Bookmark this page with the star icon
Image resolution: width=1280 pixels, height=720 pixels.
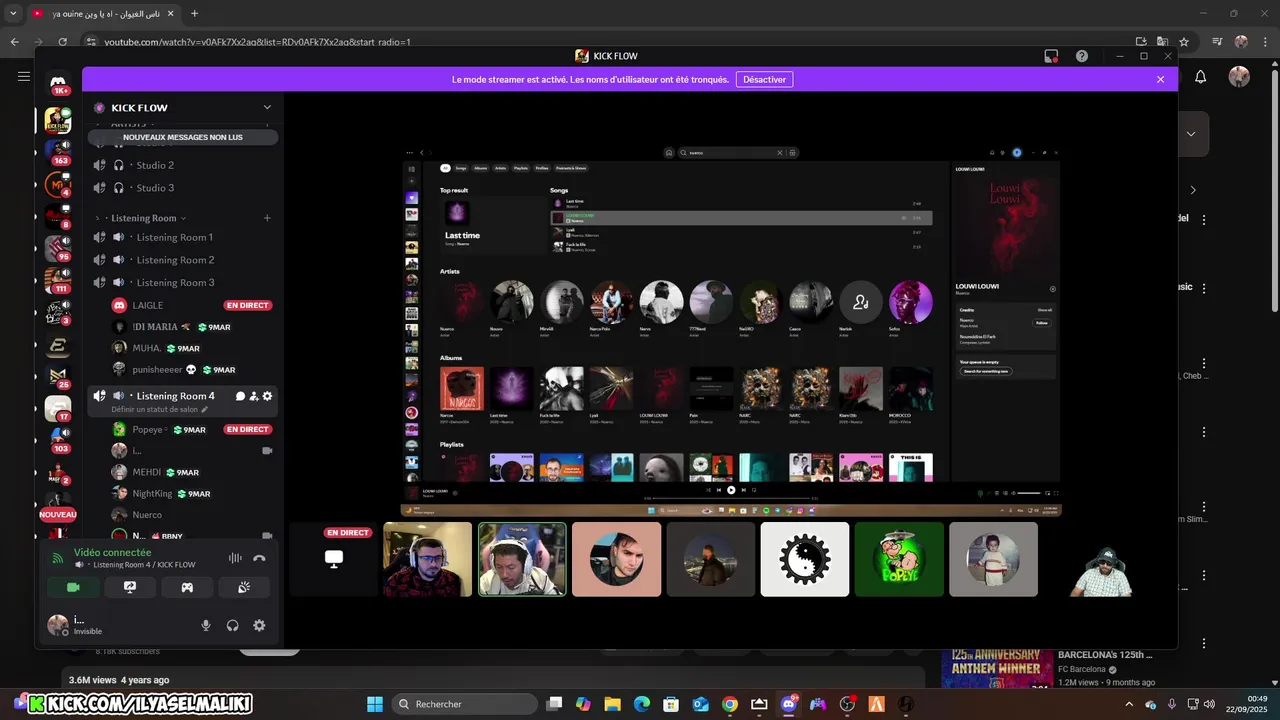point(1184,42)
